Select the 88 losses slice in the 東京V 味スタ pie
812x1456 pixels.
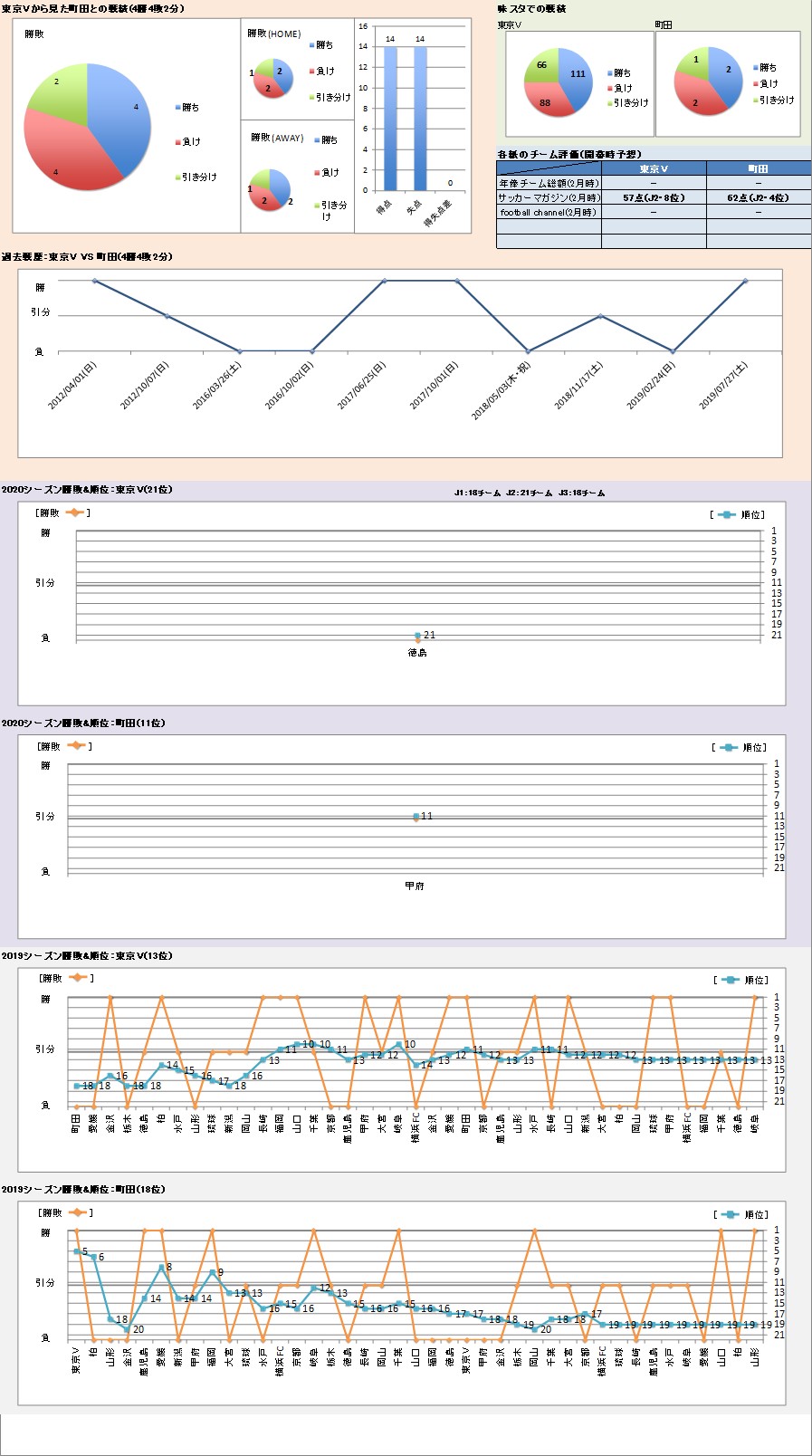pyautogui.click(x=548, y=101)
